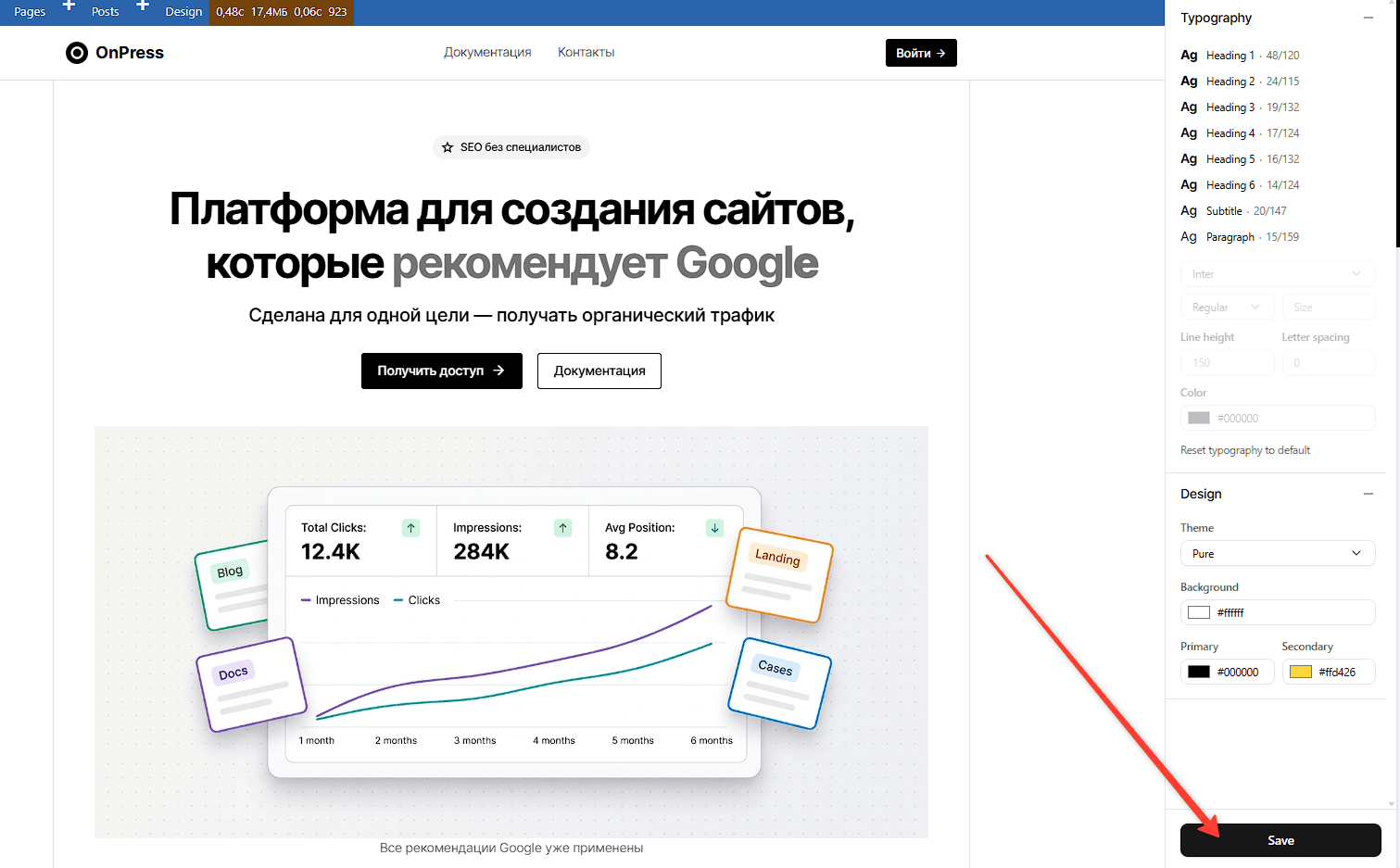Click the Получить доступ button
Screen dimensions: 1400x868
(x=442, y=371)
